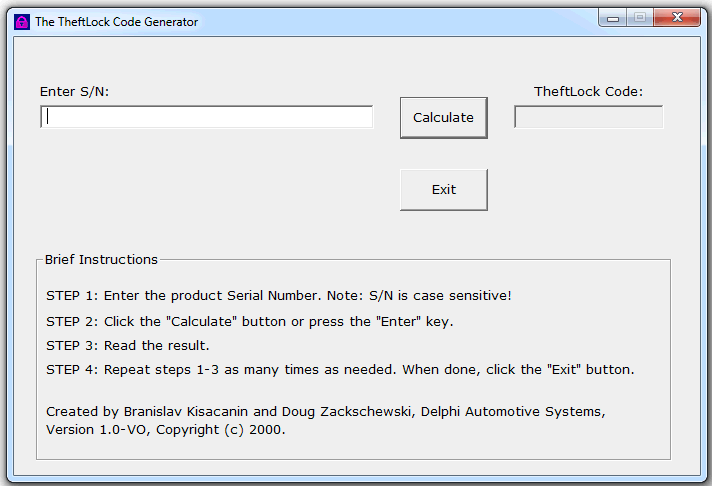
Task: Click the 'Brief Instructions' group title
Action: [101, 259]
